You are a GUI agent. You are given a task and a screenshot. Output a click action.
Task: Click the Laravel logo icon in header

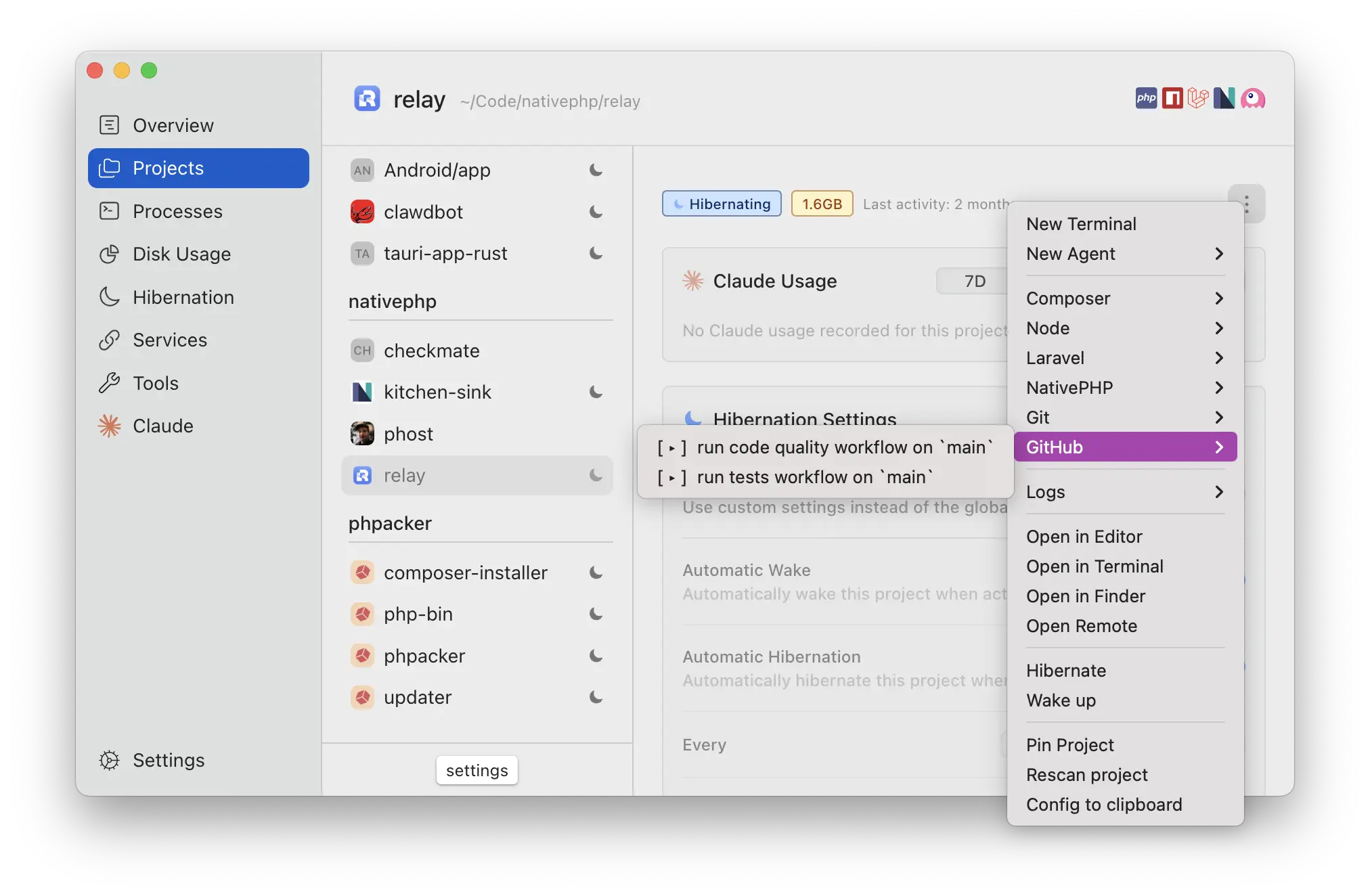[1198, 98]
